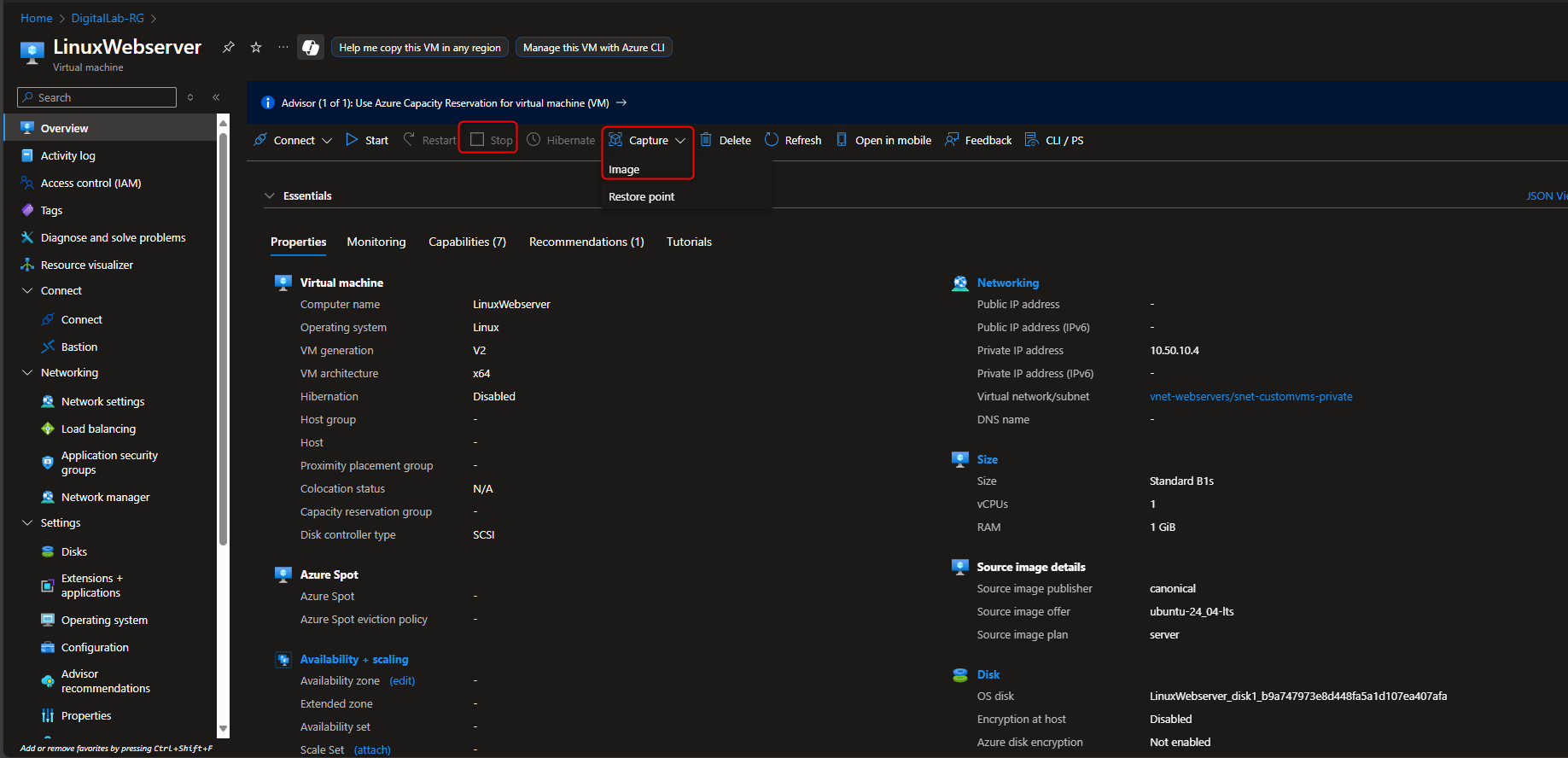1568x758 pixels.
Task: Click the Delete trash icon in the toolbar
Action: [x=707, y=140]
